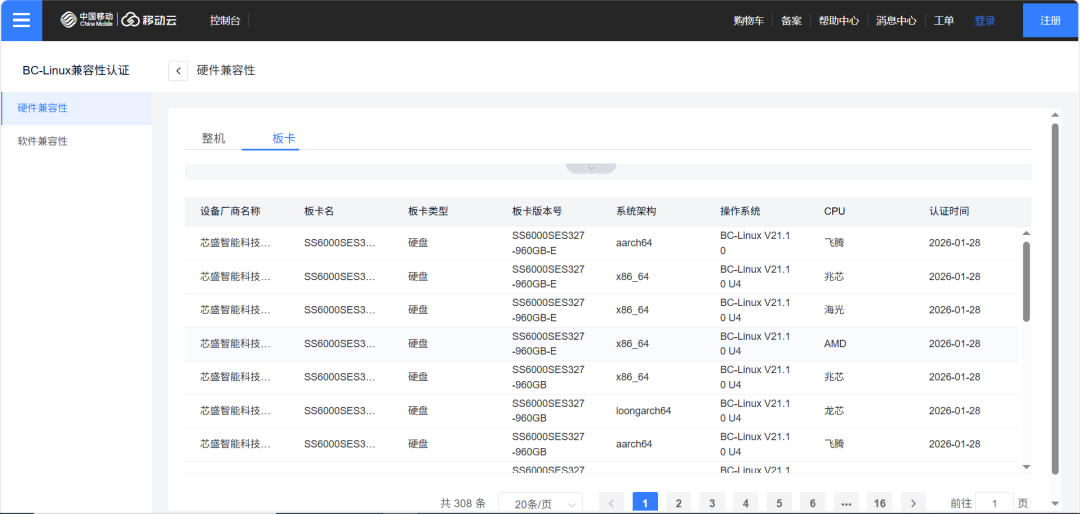Go to the next page arrow
Image resolution: width=1080 pixels, height=514 pixels.
913,504
